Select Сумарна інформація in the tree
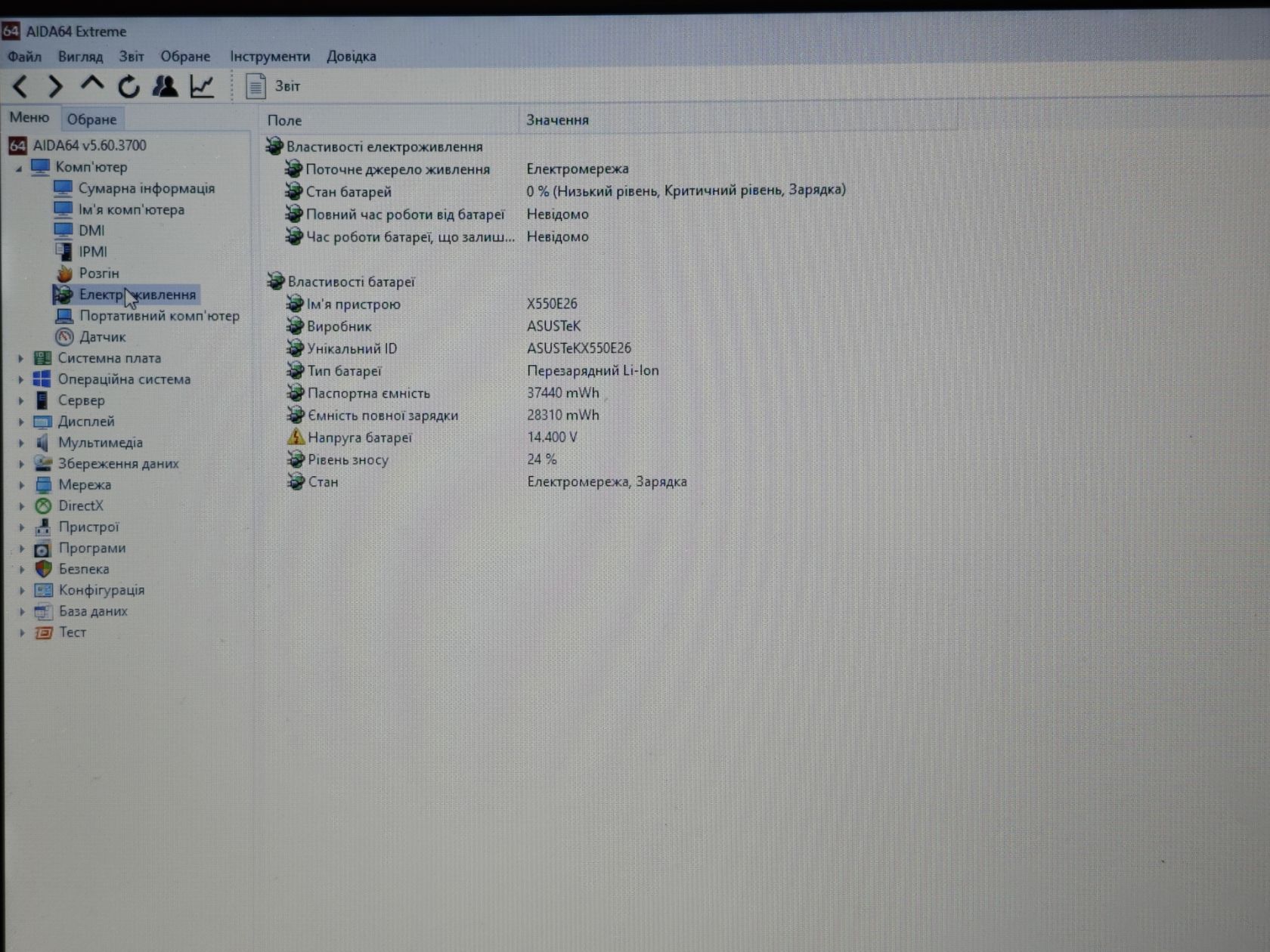Screen dimensions: 1270x952 click(x=147, y=188)
